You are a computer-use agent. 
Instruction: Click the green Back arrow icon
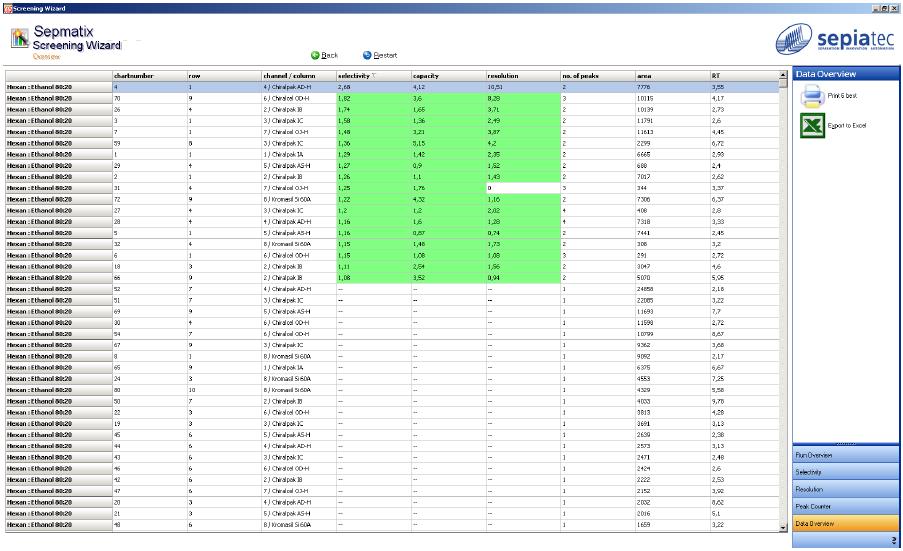315,56
